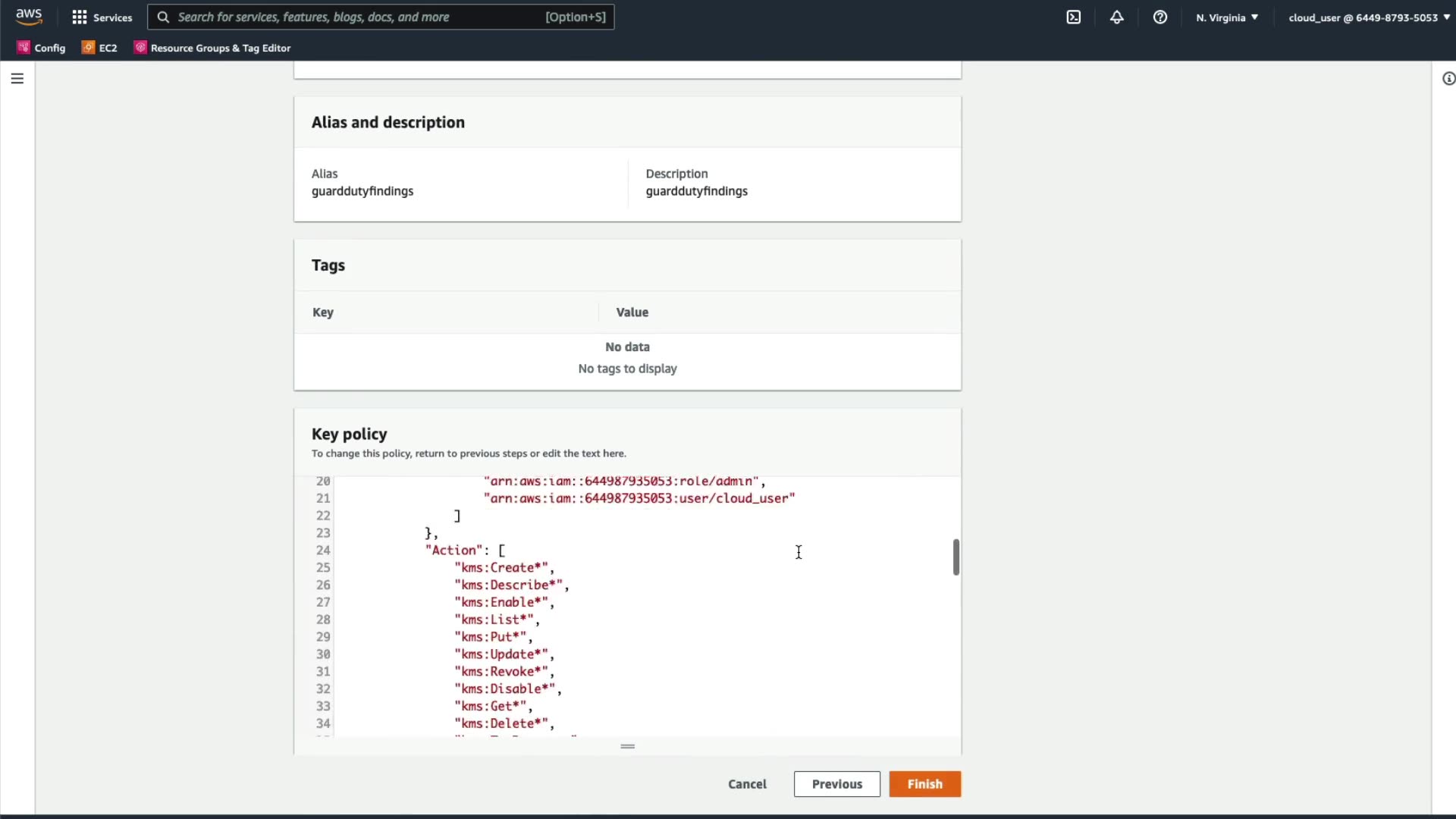Expand the hamburger side navigation menu
This screenshot has height=819, width=1456.
(x=17, y=79)
